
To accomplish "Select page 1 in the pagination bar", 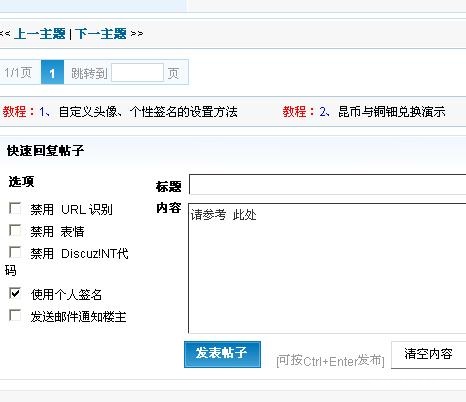I will point(52,72).
